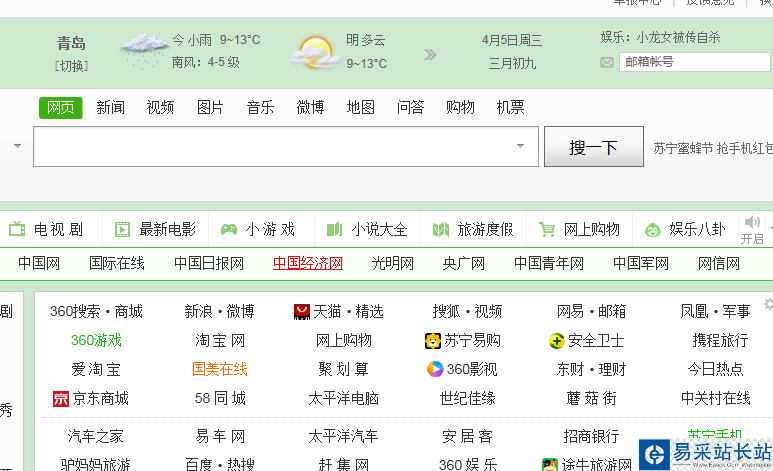Open the orange 国美在线 link
Viewport: 773px width, 471px height.
coord(220,369)
